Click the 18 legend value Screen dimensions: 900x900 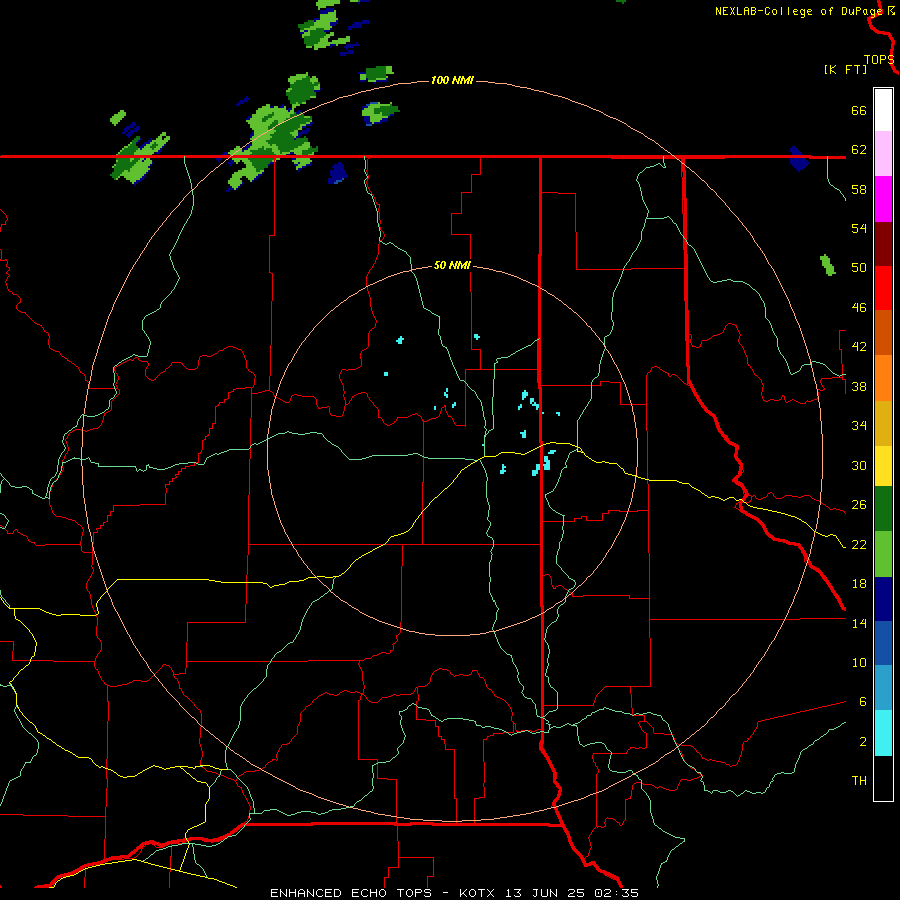(859, 584)
